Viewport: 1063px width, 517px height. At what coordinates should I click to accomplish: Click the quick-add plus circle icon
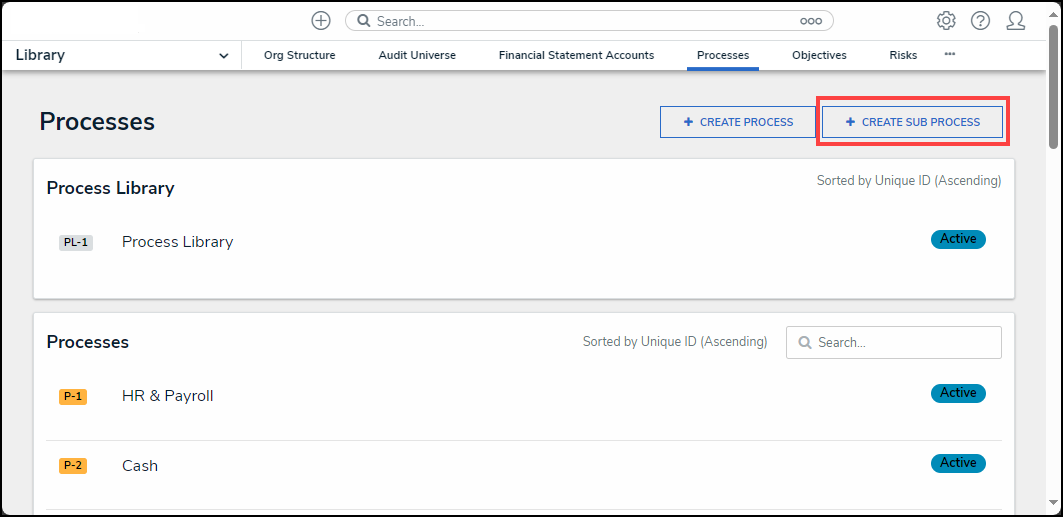coord(321,21)
